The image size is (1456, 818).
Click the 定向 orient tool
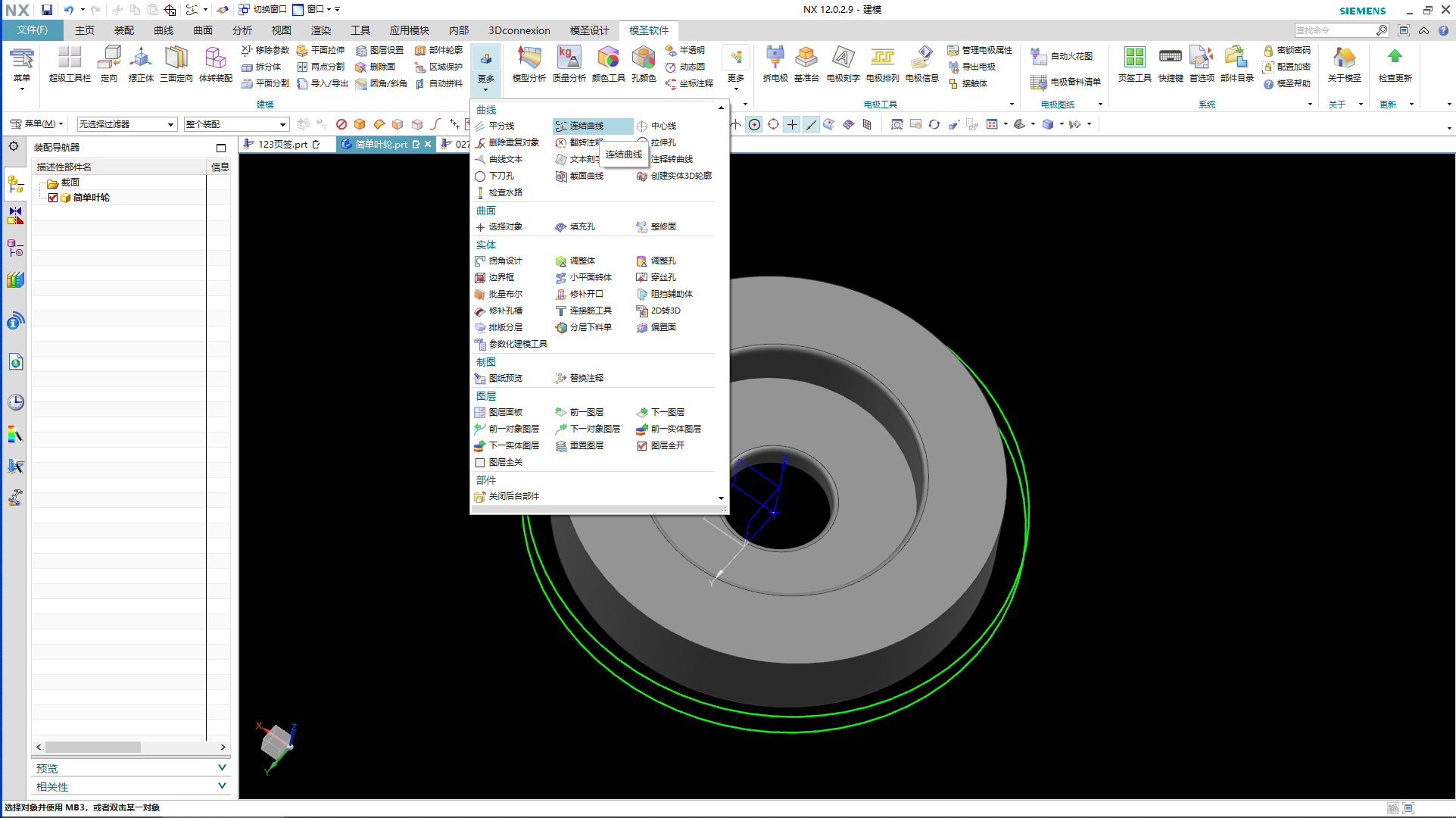point(109,64)
